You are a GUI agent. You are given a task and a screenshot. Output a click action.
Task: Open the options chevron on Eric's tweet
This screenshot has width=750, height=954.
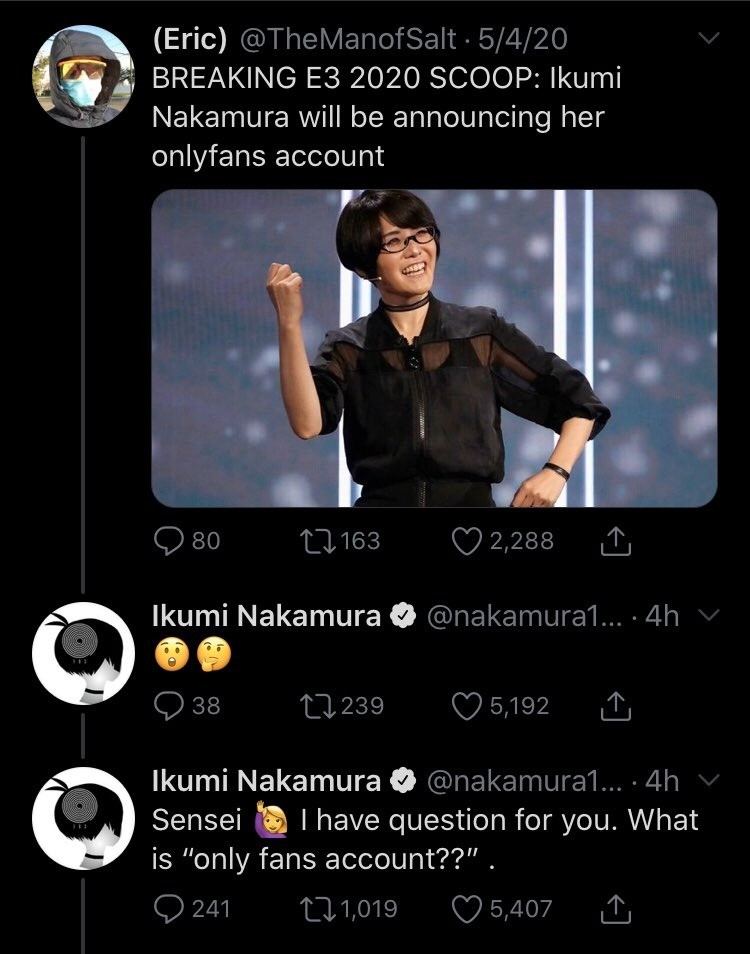click(708, 40)
